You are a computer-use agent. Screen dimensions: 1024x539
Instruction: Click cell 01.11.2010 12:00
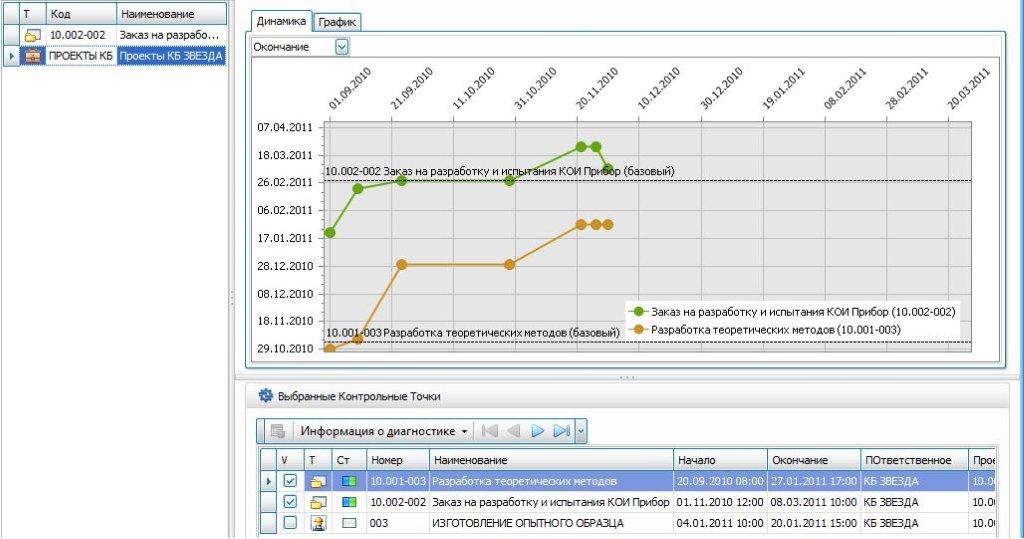720,502
